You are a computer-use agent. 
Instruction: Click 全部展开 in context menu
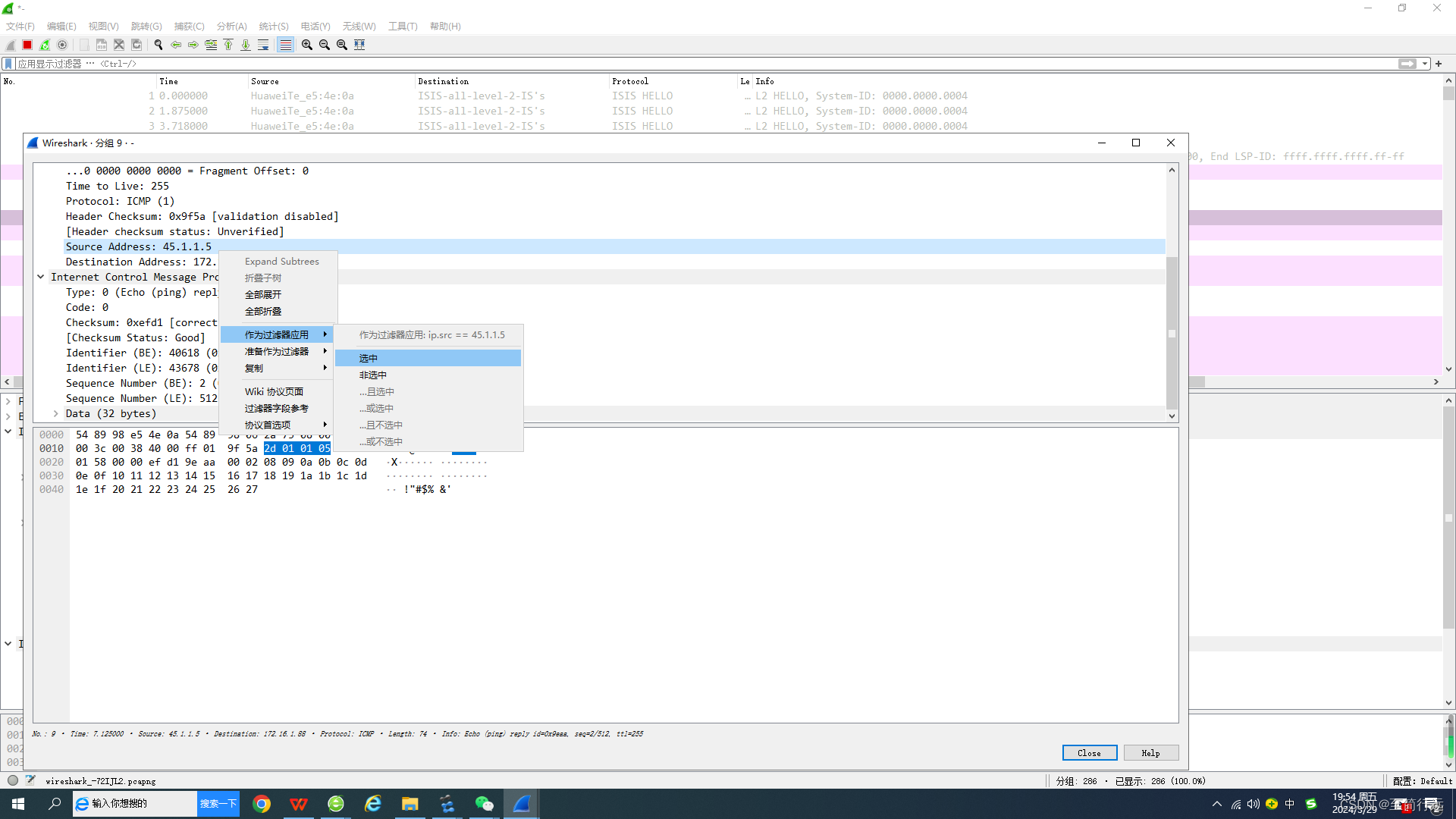277,295
